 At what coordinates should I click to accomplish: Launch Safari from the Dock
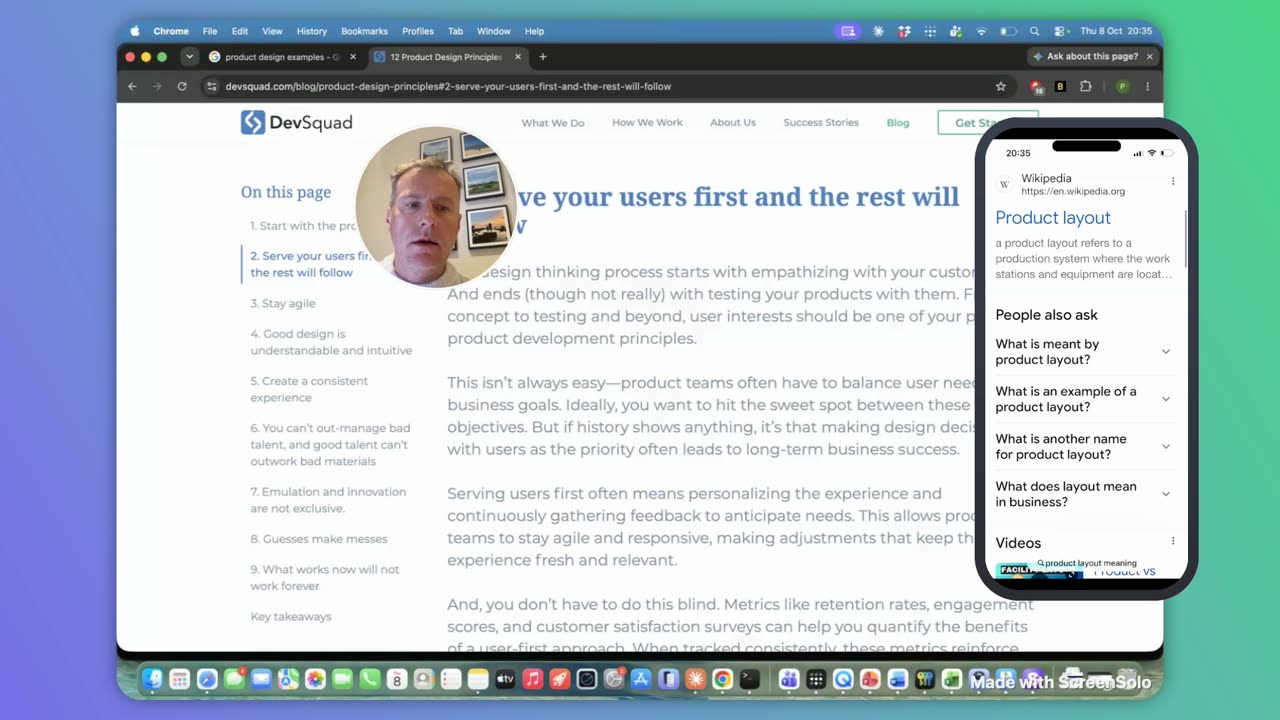tap(207, 680)
